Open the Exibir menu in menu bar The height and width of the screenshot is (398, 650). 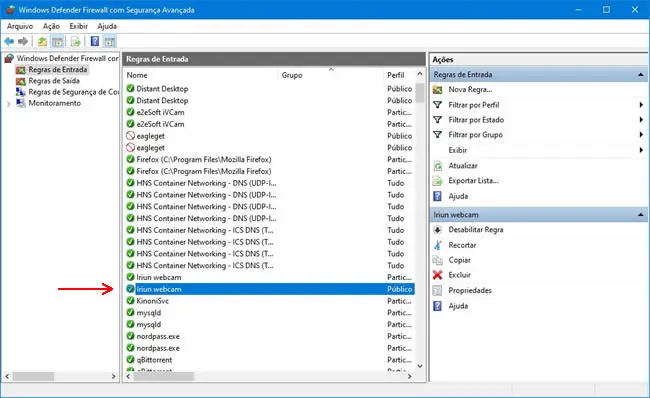(x=78, y=26)
